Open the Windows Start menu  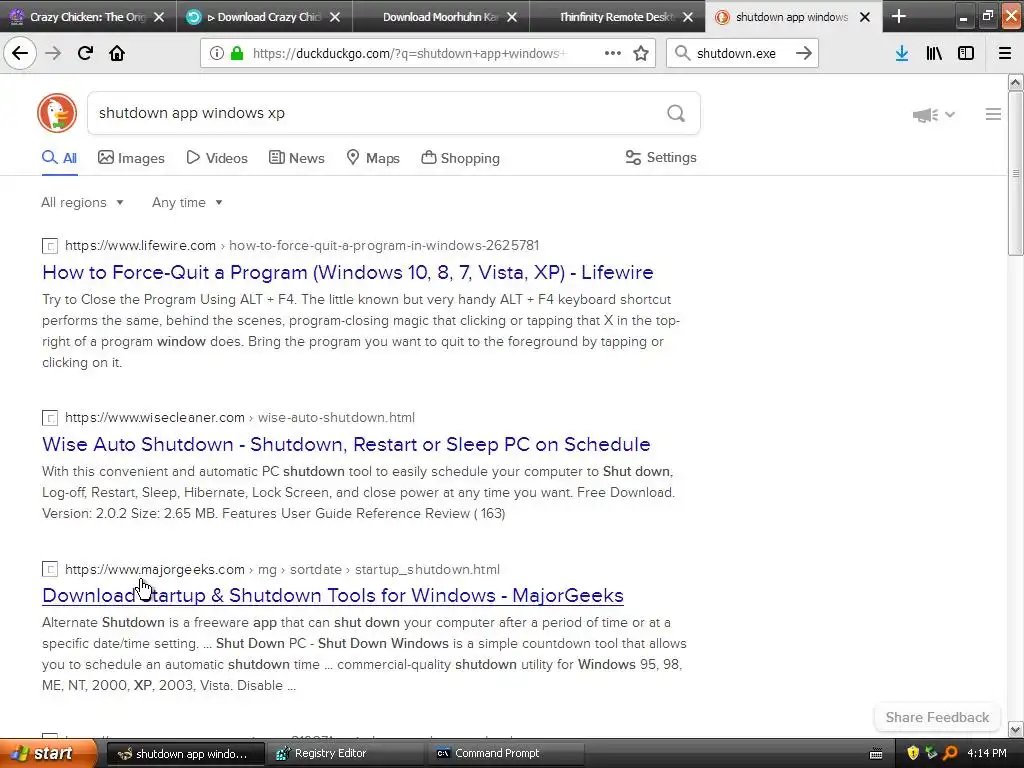tap(48, 754)
